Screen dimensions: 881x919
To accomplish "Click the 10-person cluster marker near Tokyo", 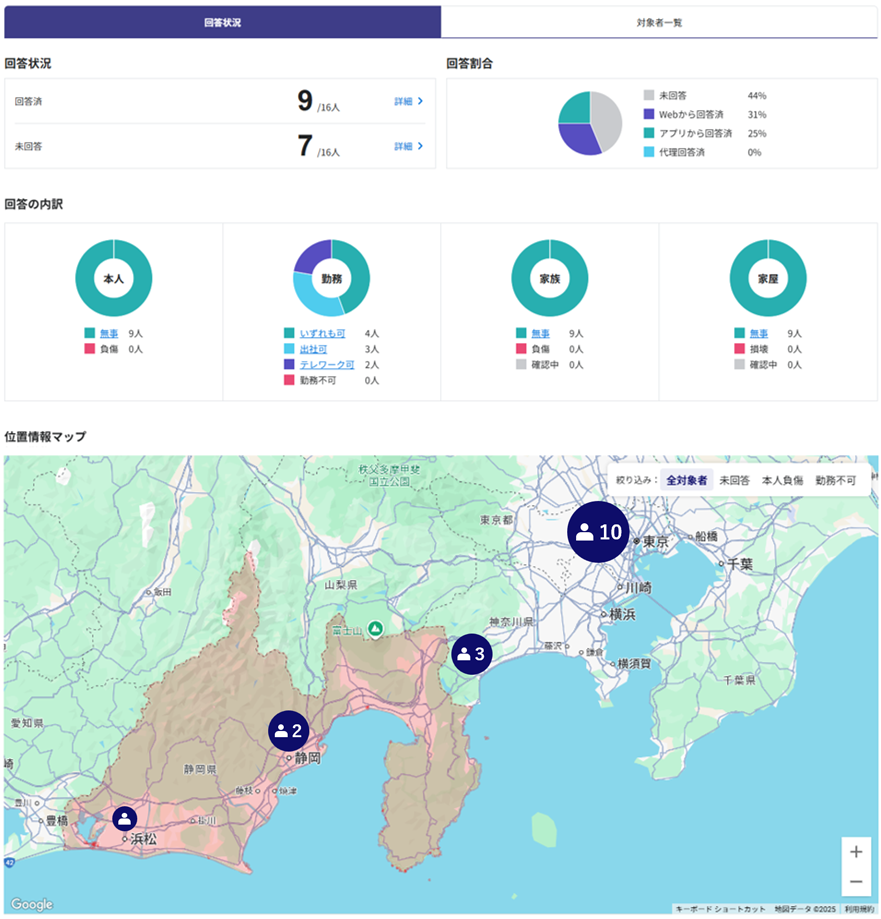I will coord(600,532).
